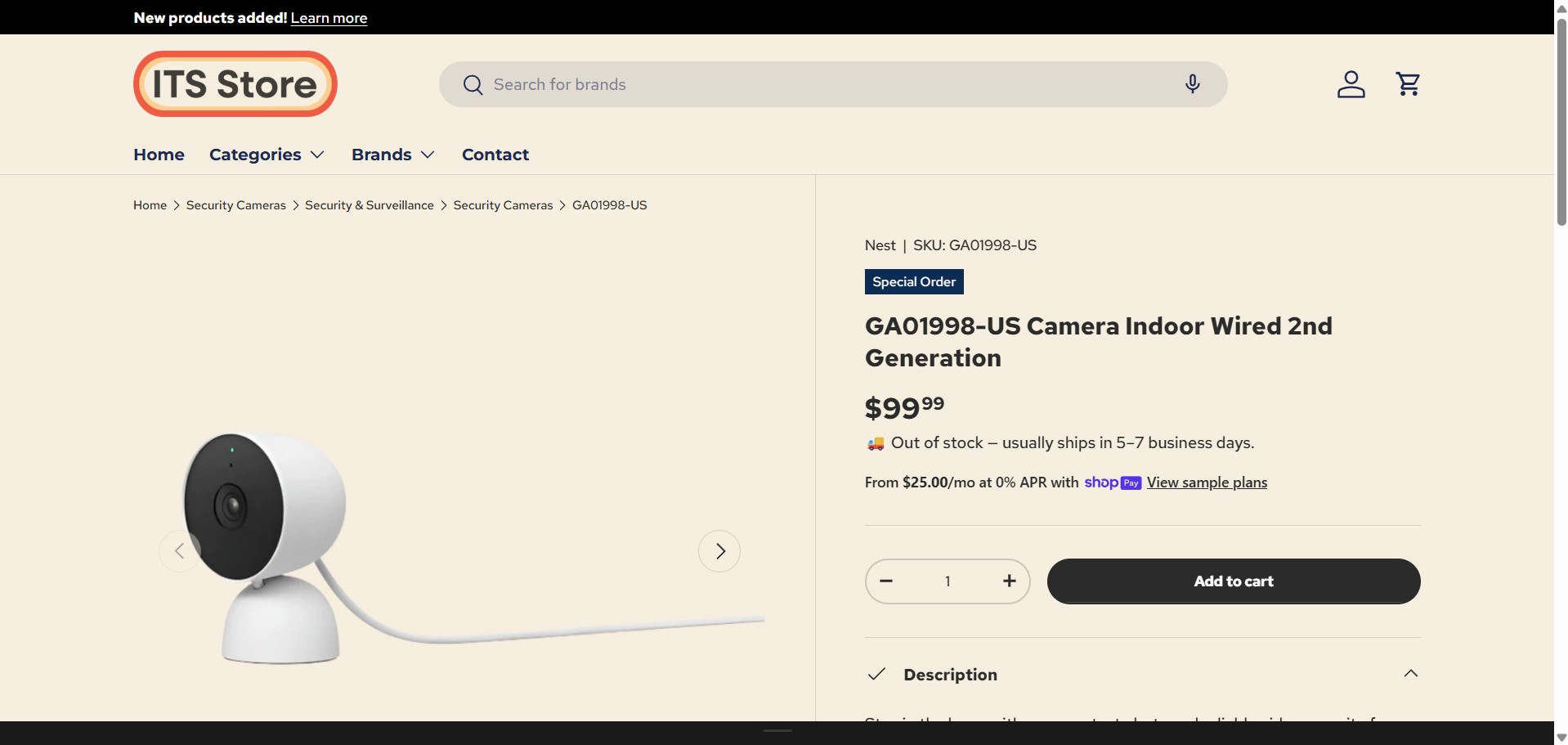Viewport: 1568px width, 745px height.
Task: Click the page vertical scrollbar thumb
Action: click(x=1561, y=123)
